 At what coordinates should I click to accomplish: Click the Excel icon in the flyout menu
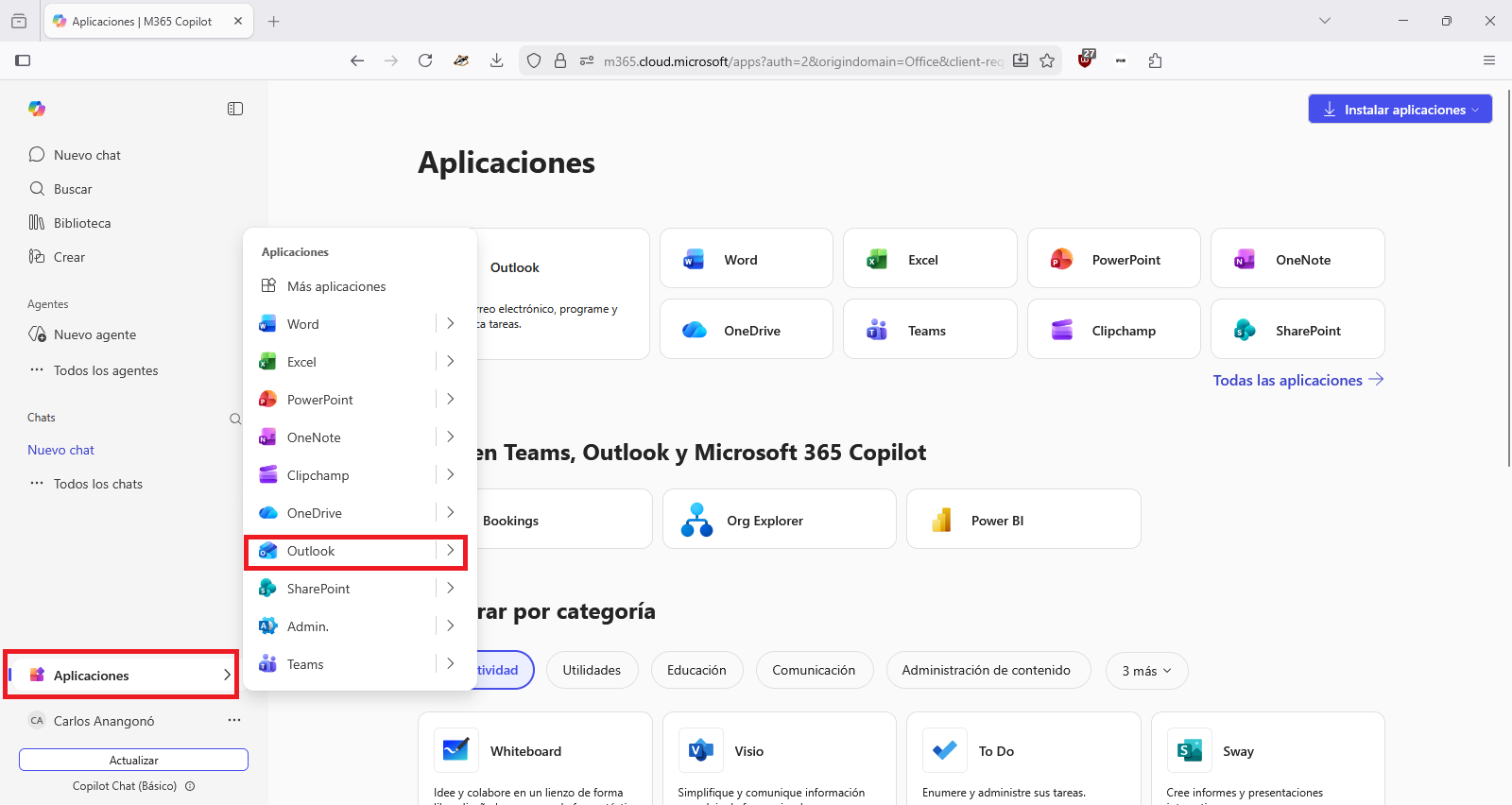tap(268, 362)
